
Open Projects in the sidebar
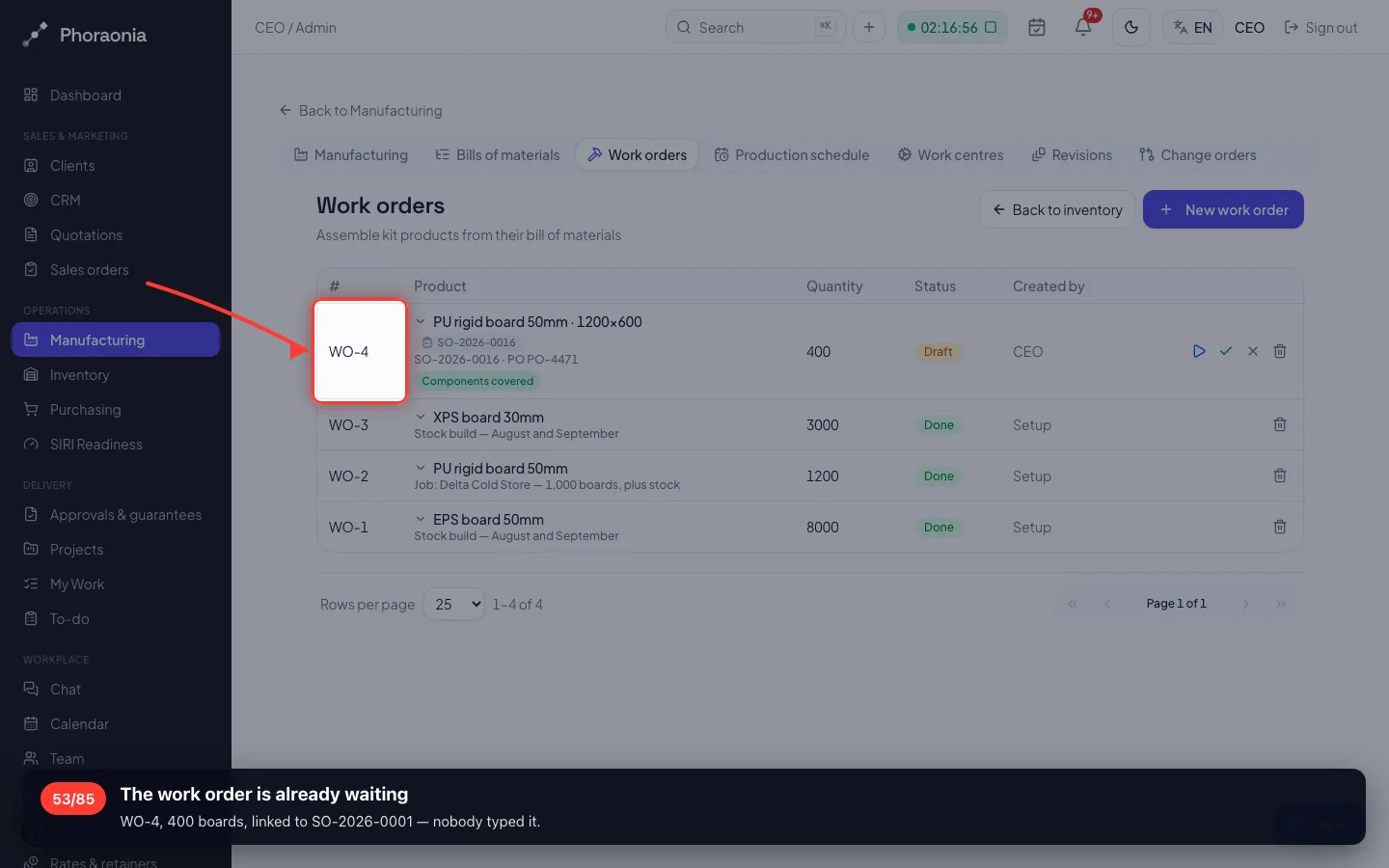[x=116, y=549]
